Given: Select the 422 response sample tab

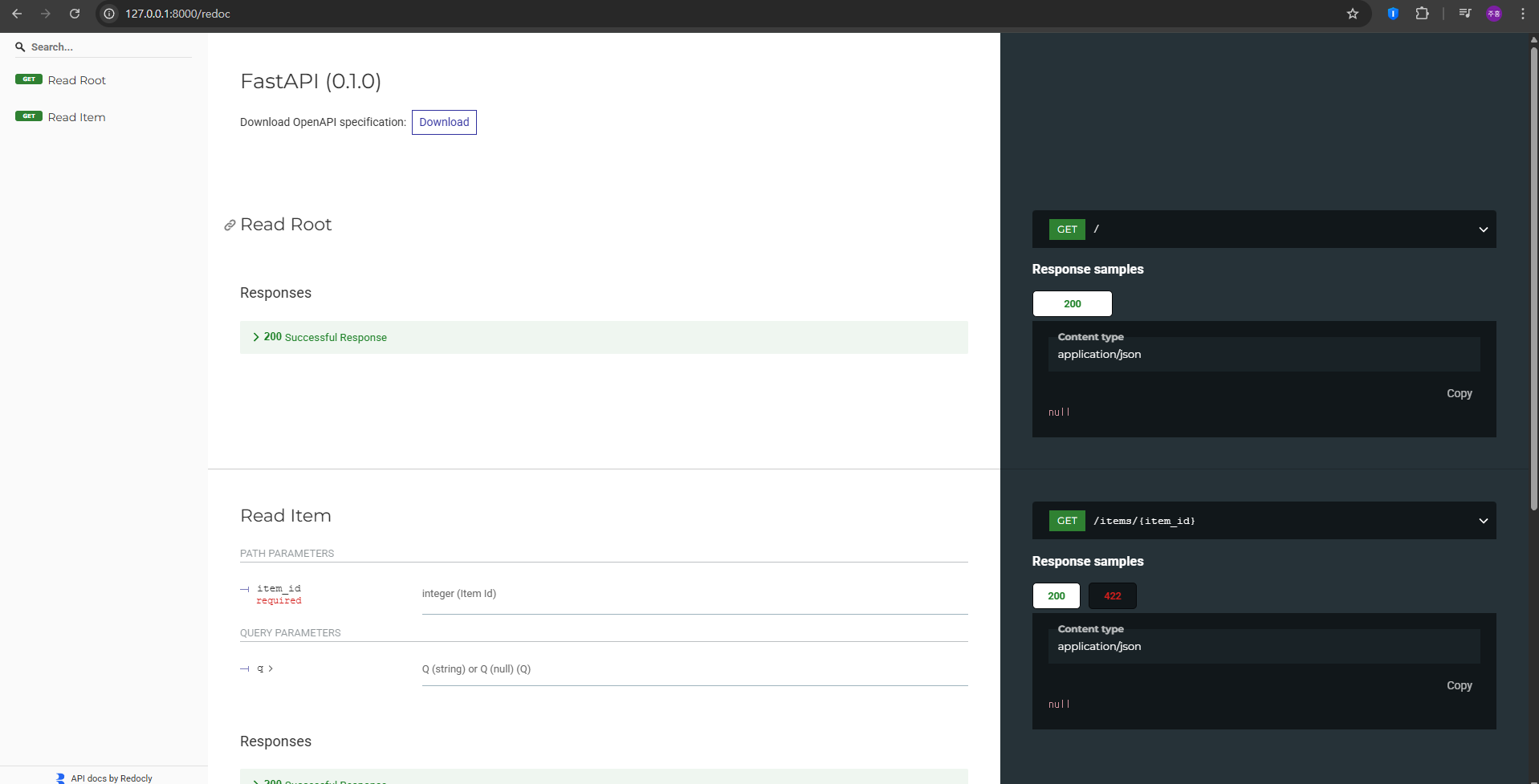Looking at the screenshot, I should click(x=1113, y=595).
